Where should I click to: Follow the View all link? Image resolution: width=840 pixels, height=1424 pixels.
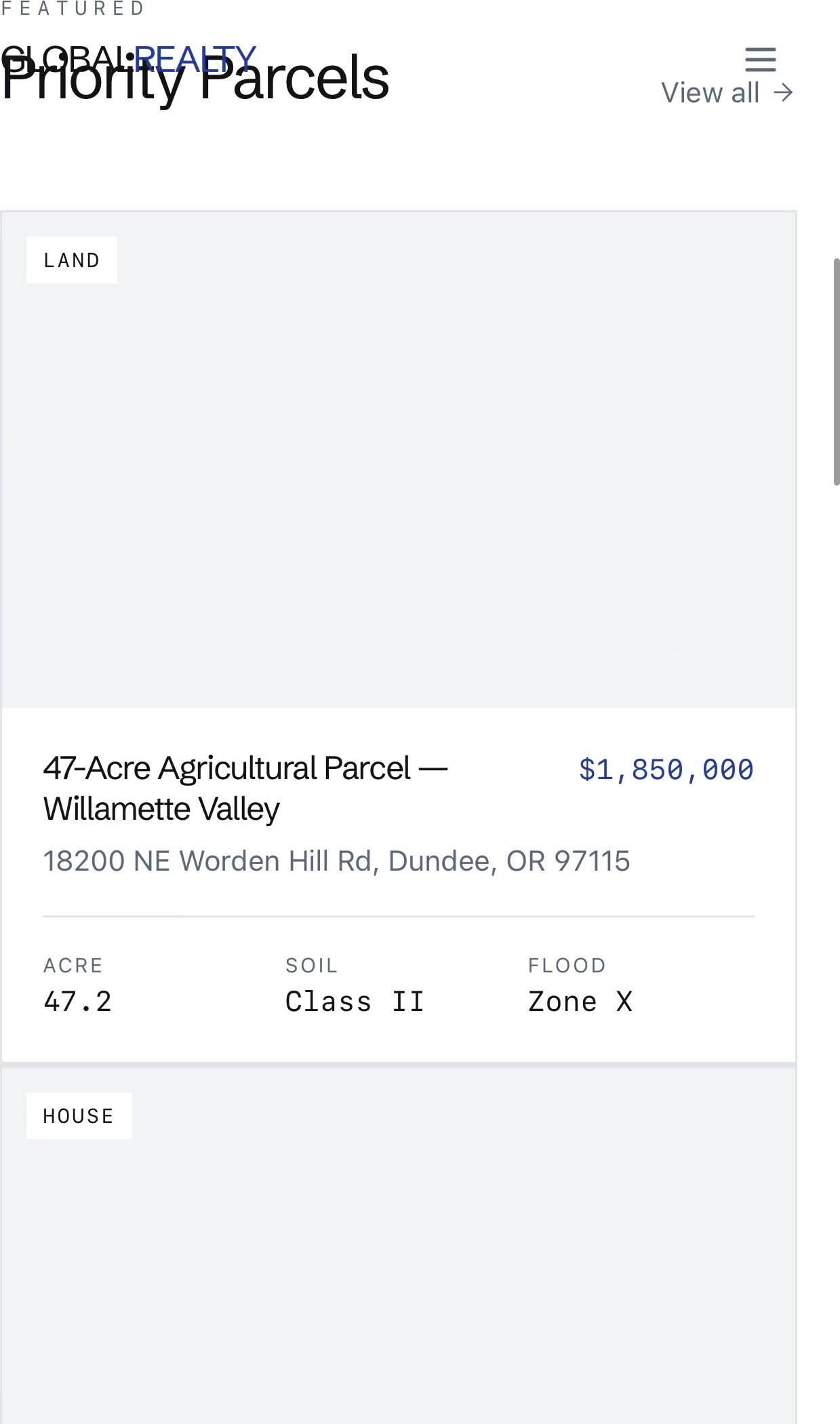(710, 93)
